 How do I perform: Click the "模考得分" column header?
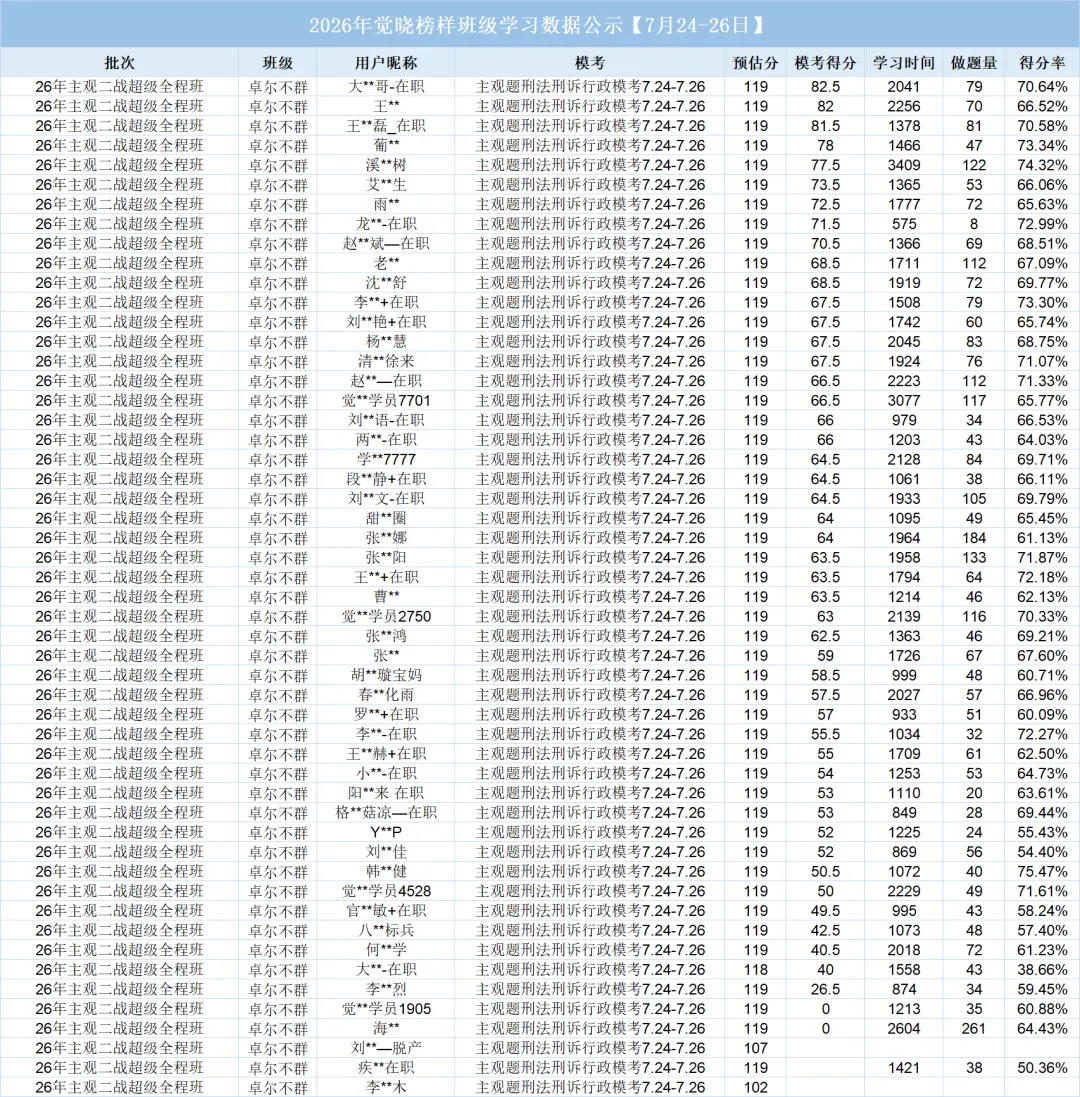coord(825,63)
